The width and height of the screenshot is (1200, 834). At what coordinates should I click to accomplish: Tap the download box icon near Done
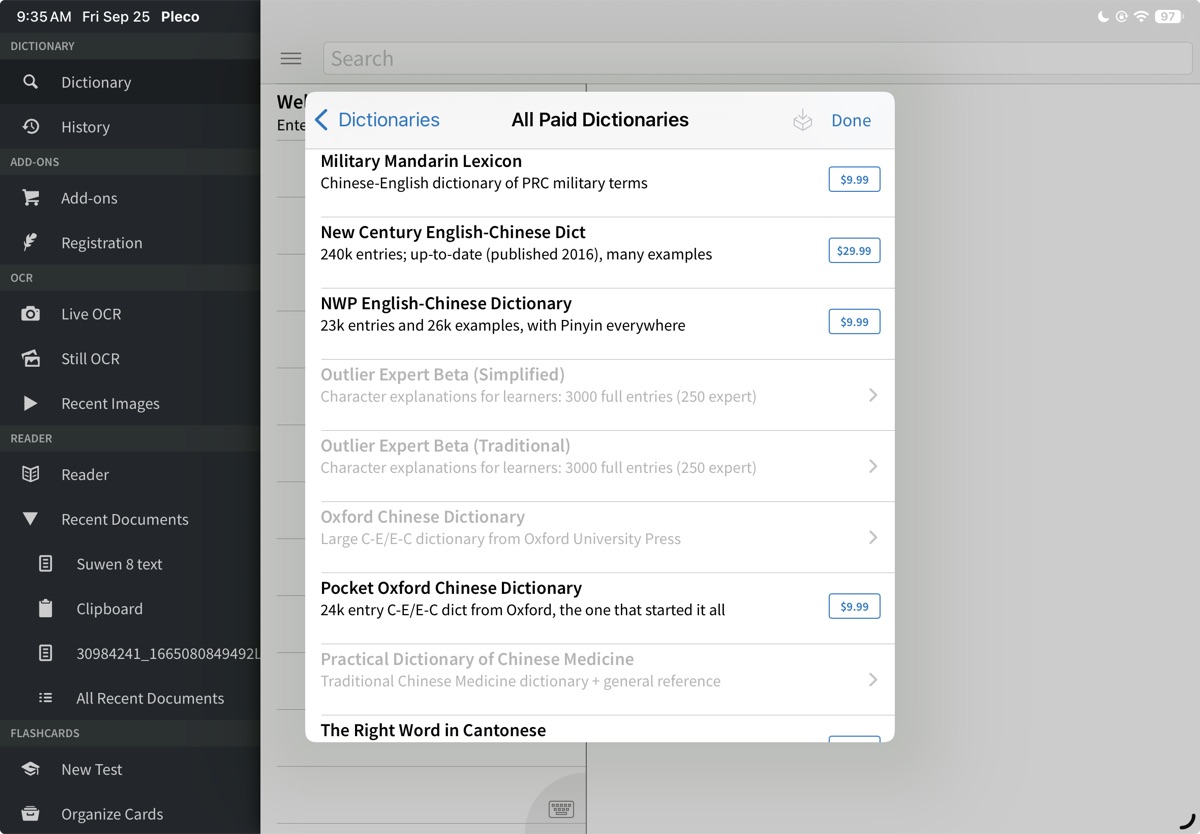802,120
